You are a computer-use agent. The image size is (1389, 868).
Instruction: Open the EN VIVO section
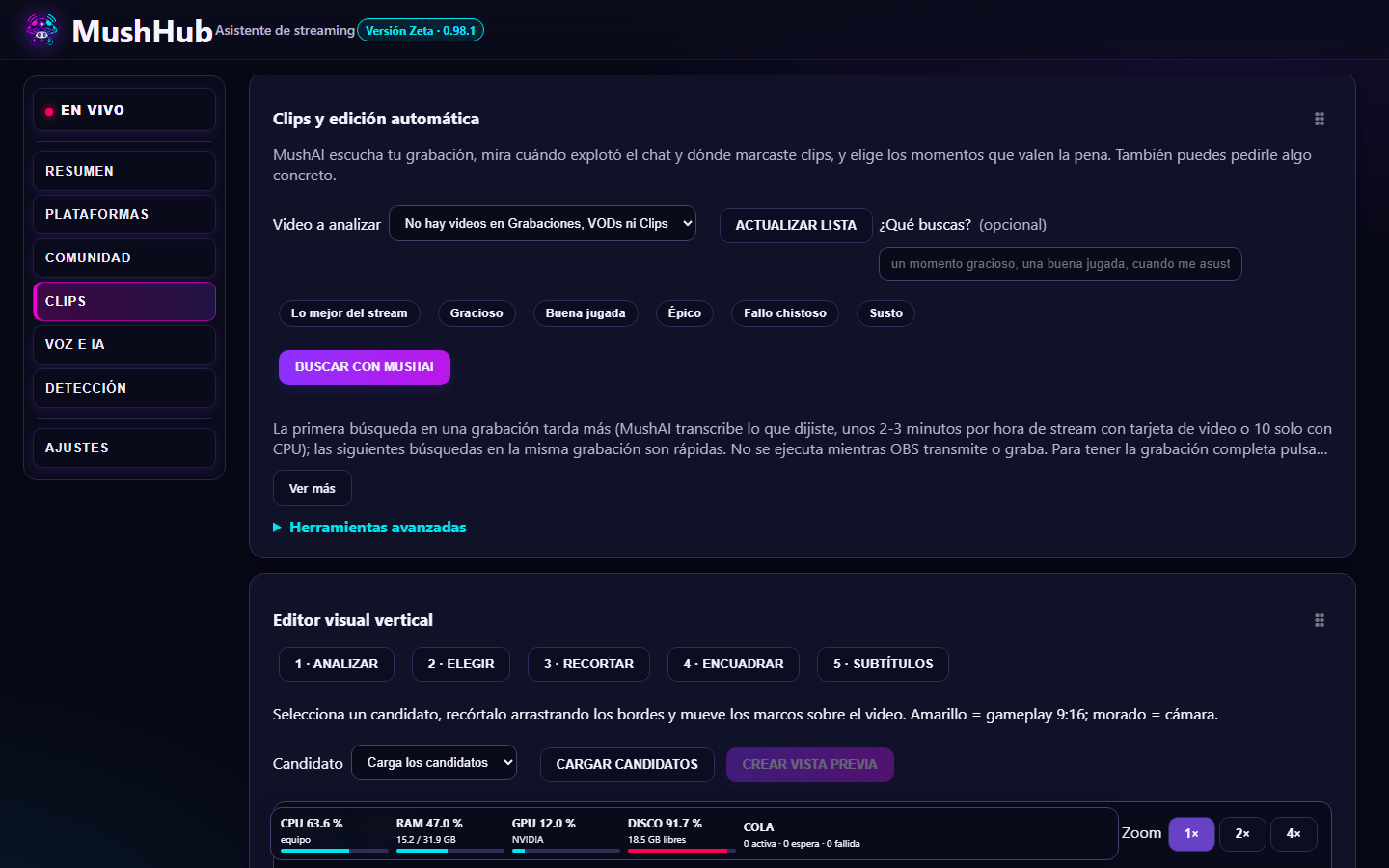(124, 110)
